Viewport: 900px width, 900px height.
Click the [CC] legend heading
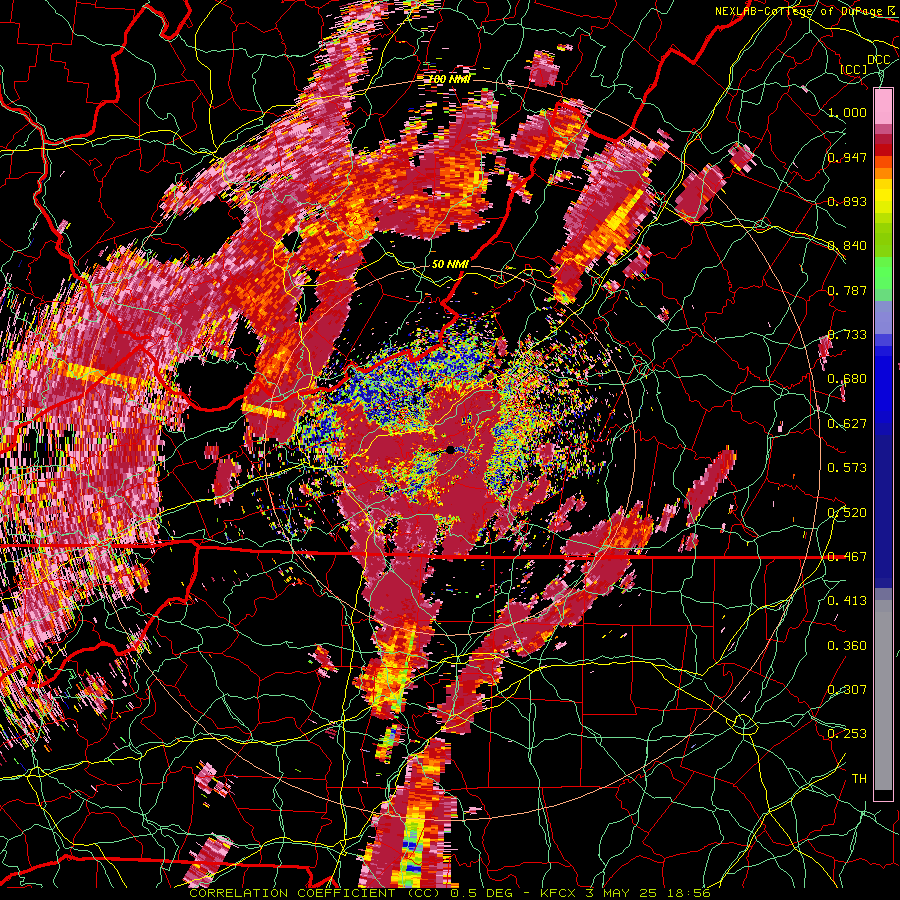tap(854, 69)
